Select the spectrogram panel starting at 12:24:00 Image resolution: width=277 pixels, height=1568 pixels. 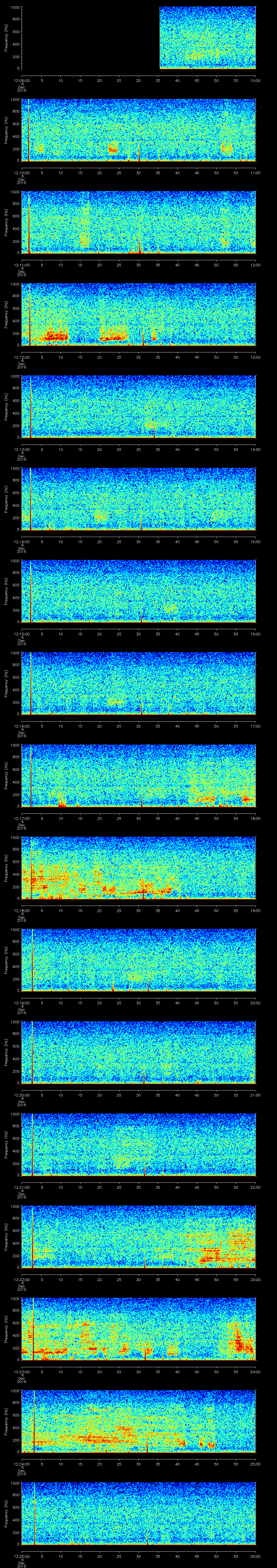pos(139,1421)
